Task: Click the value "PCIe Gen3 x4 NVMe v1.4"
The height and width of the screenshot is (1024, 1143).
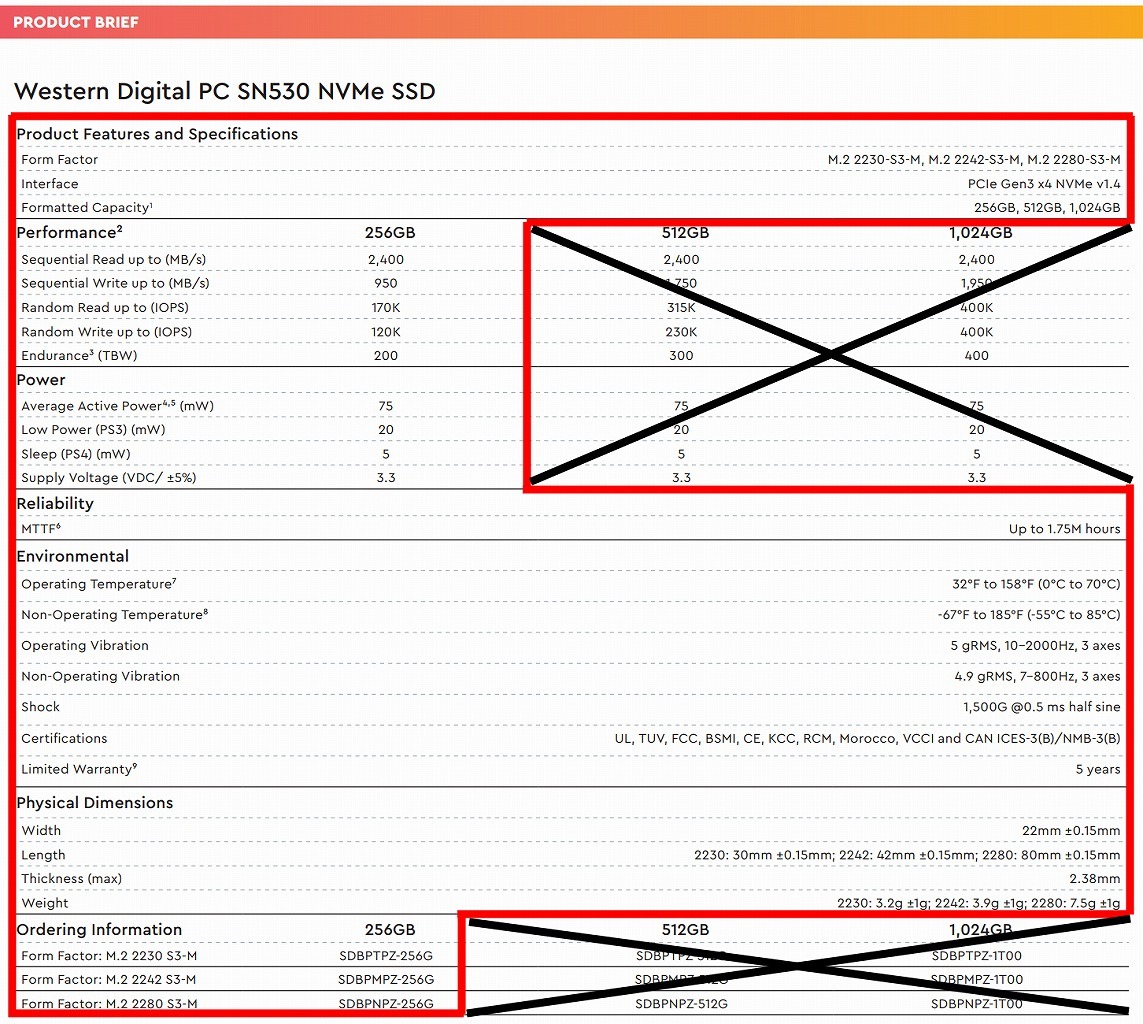Action: click(1044, 184)
